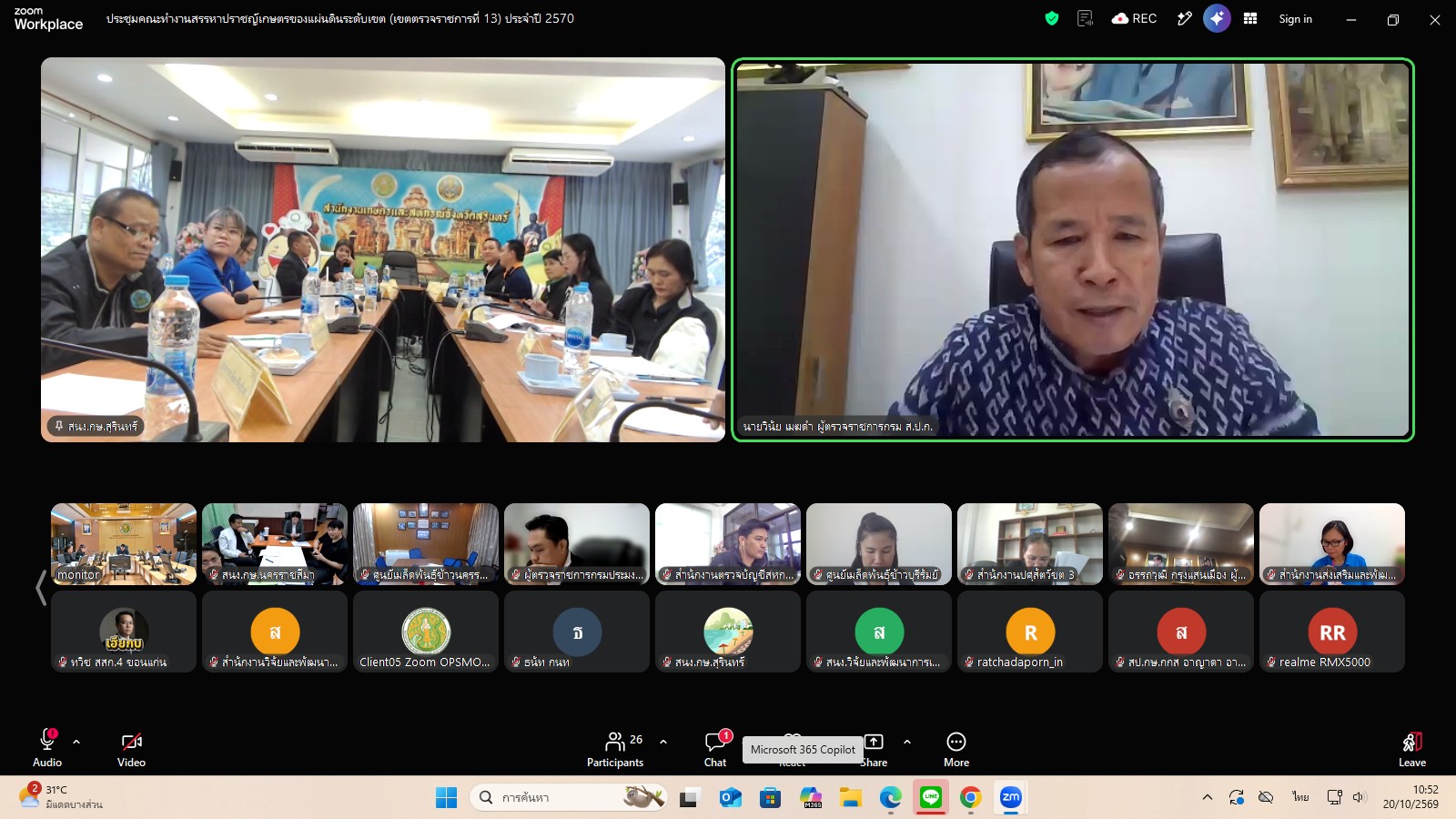
Task: Open the green encryption shield info
Action: pyautogui.click(x=1052, y=18)
